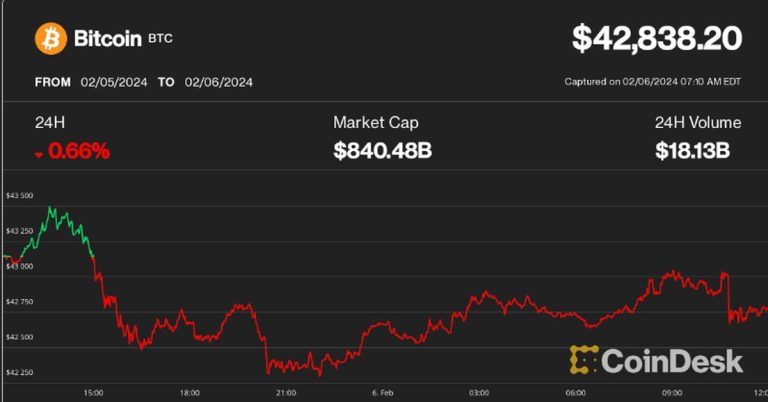Click the $43 500 price axis label

click(x=20, y=196)
